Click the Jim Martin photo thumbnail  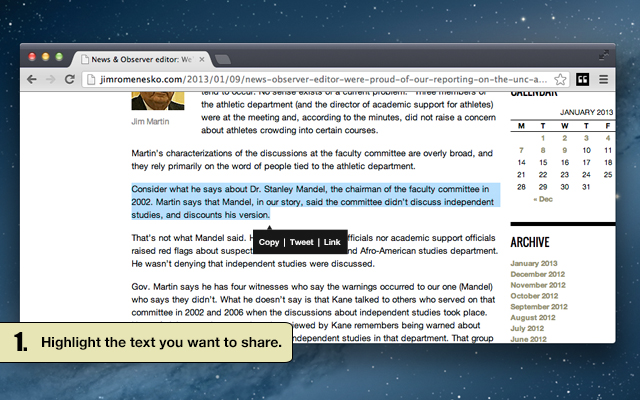[x=158, y=101]
